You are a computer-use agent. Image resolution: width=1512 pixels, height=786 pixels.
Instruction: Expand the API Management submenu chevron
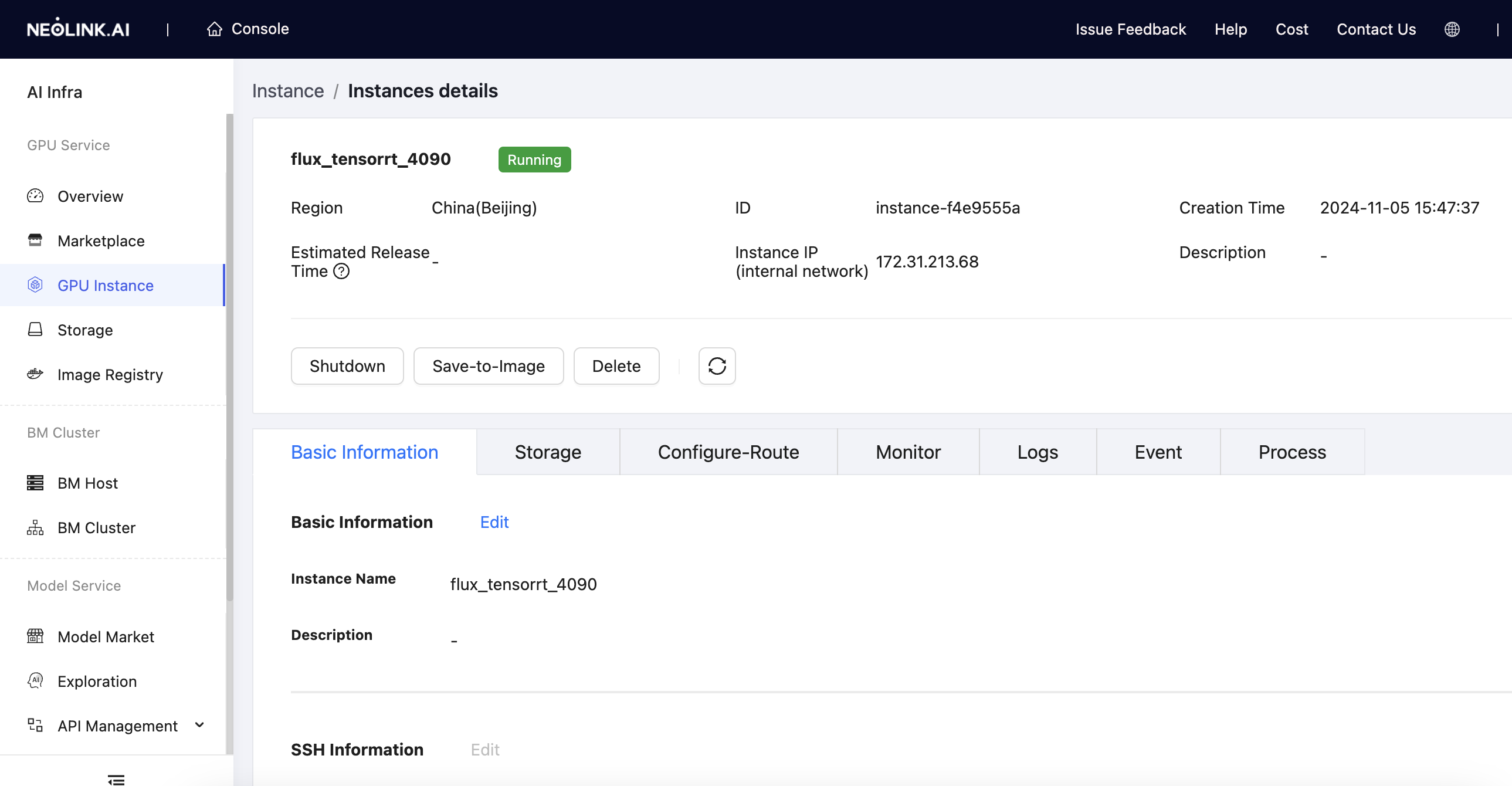[x=199, y=726]
